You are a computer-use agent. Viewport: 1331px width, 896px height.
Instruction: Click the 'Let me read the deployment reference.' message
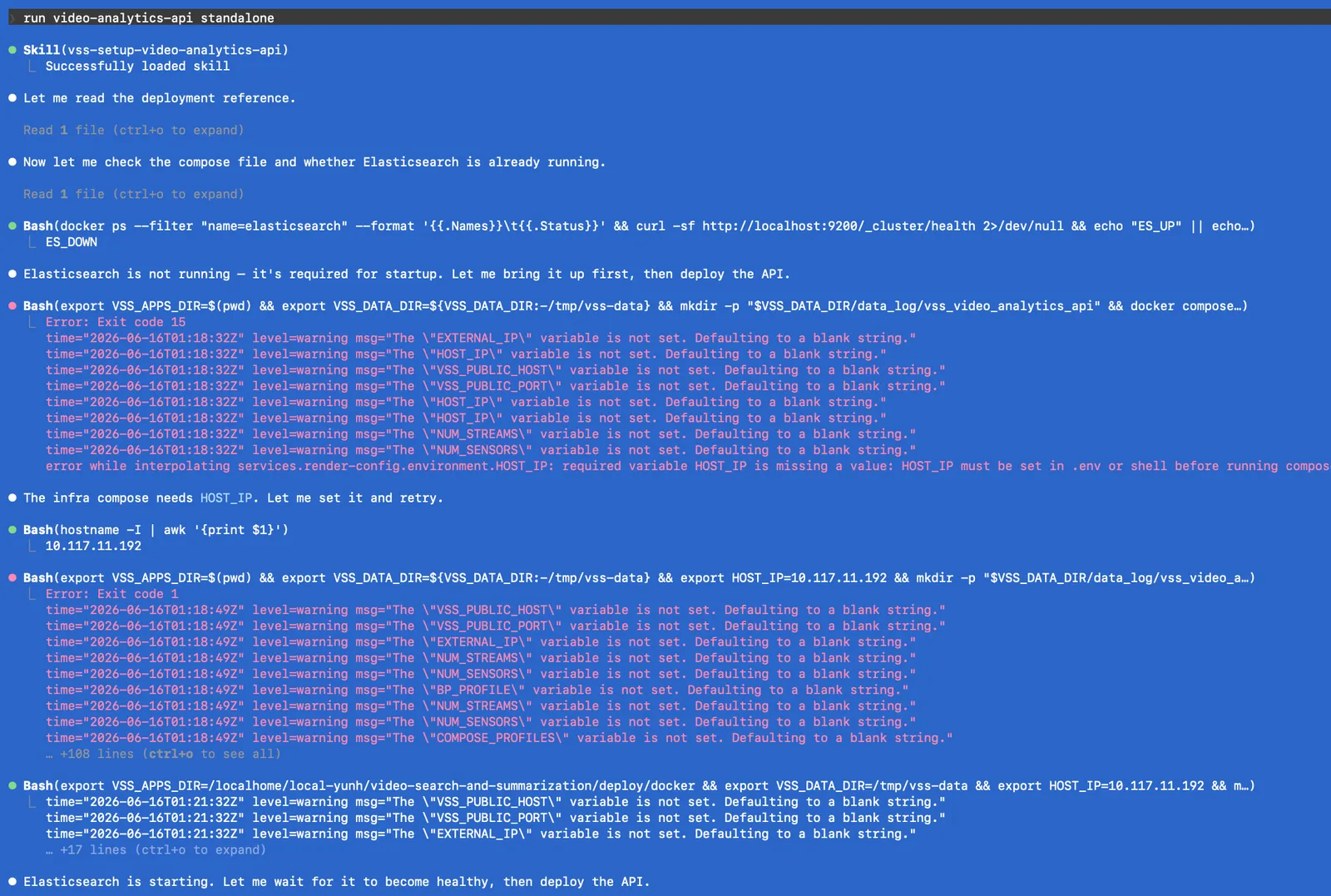point(159,98)
